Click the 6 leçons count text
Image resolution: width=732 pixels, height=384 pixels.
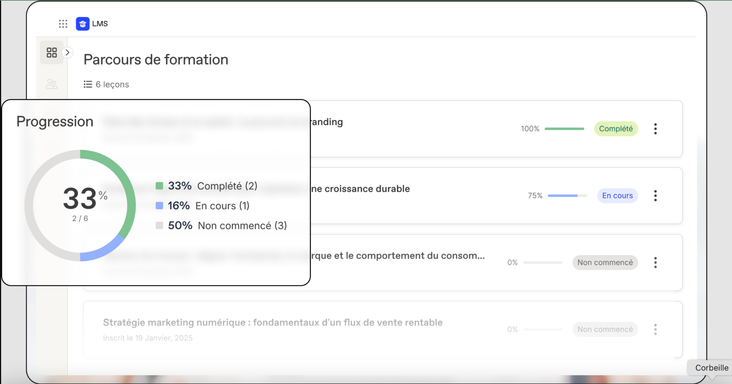point(112,84)
